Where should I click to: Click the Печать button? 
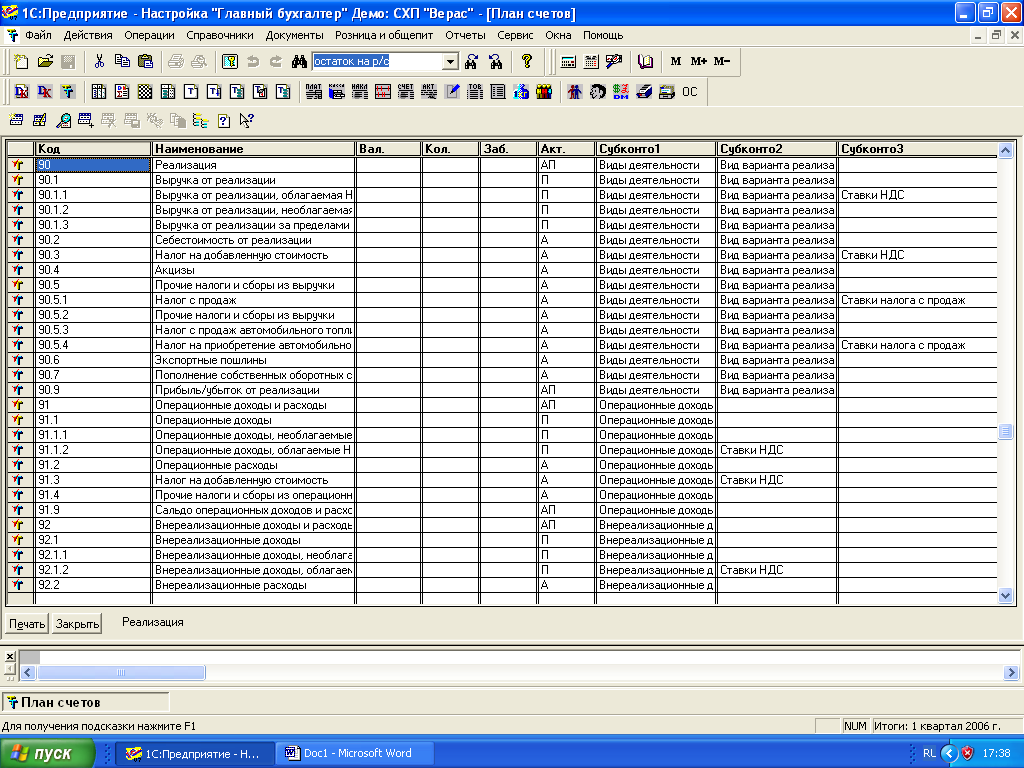28,624
